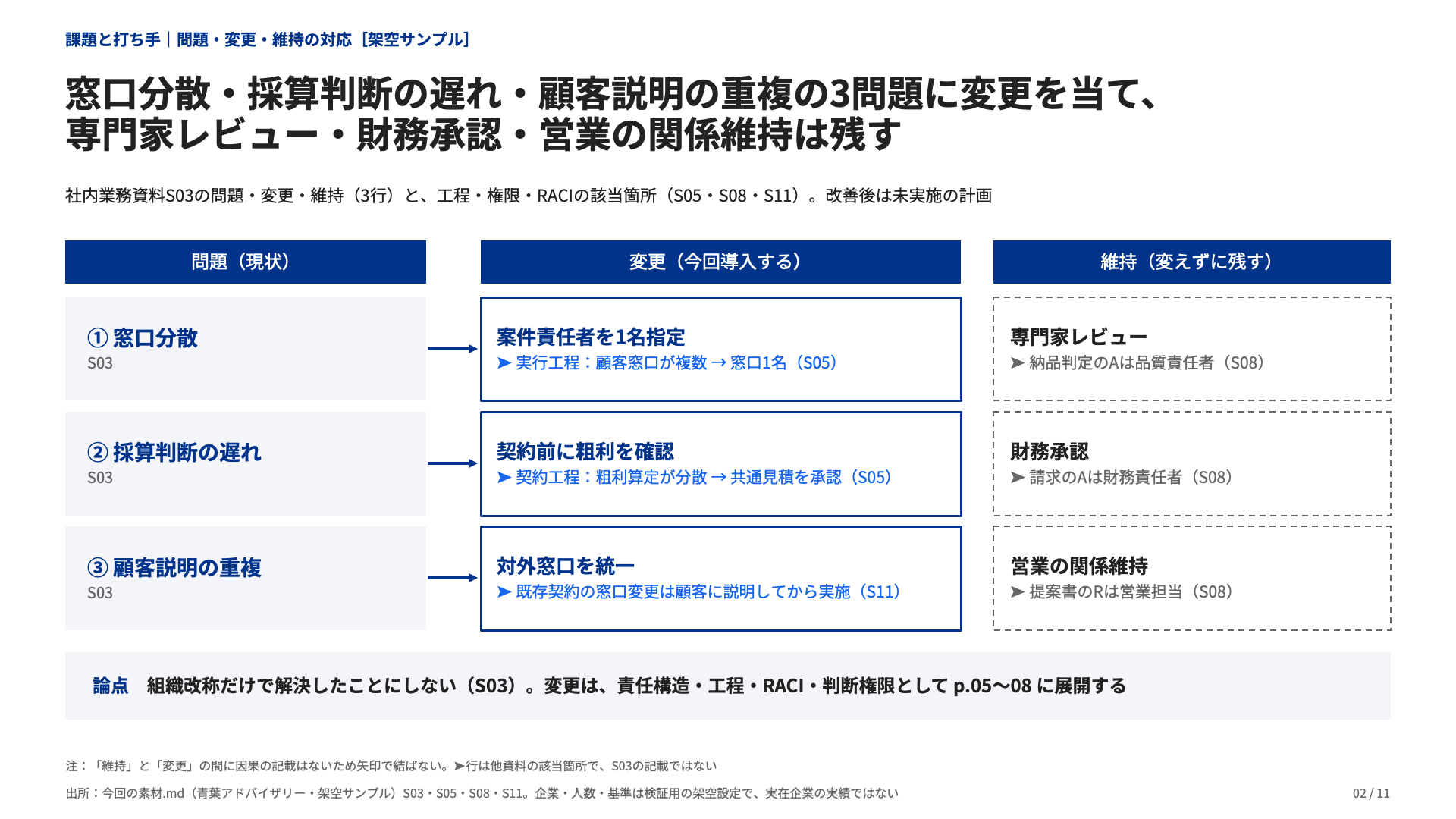Select the 維持（変えずに残す） column header

pos(1192,262)
